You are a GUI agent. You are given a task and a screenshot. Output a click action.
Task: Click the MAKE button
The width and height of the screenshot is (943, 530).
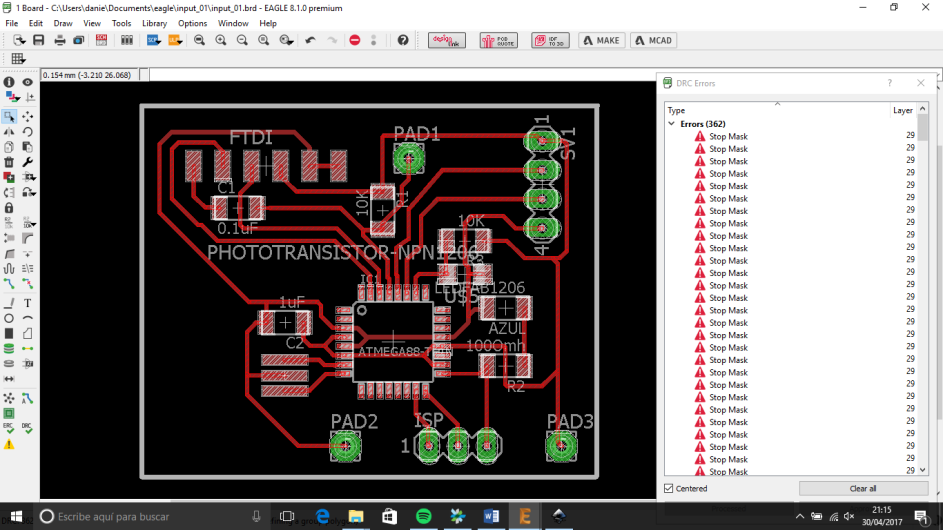(601, 40)
